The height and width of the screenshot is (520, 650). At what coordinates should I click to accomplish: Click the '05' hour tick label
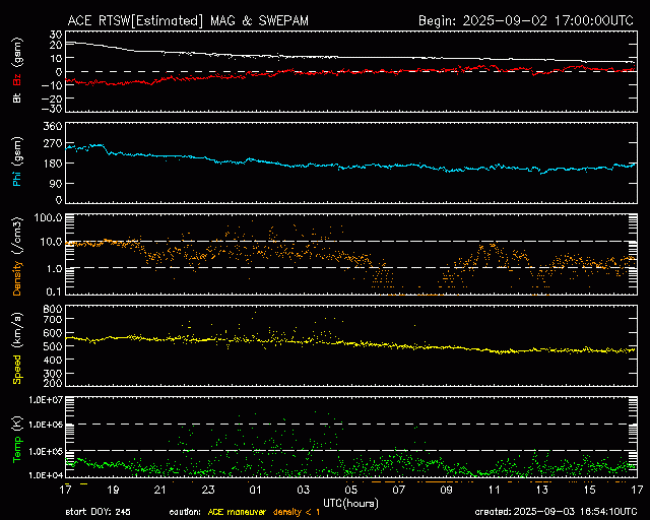click(x=351, y=490)
